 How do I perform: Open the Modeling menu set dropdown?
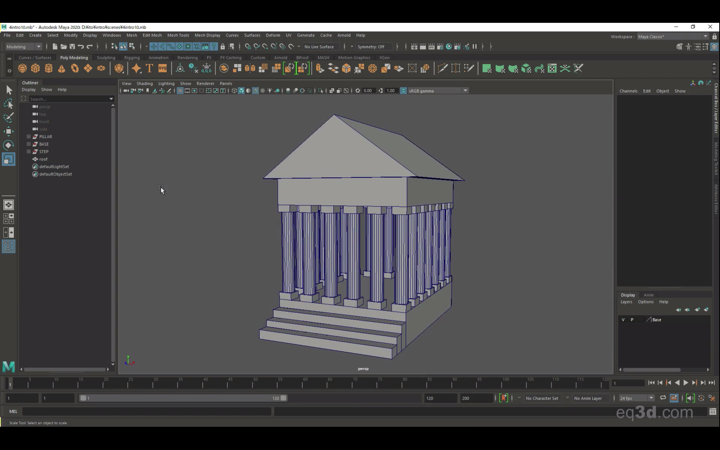24,46
